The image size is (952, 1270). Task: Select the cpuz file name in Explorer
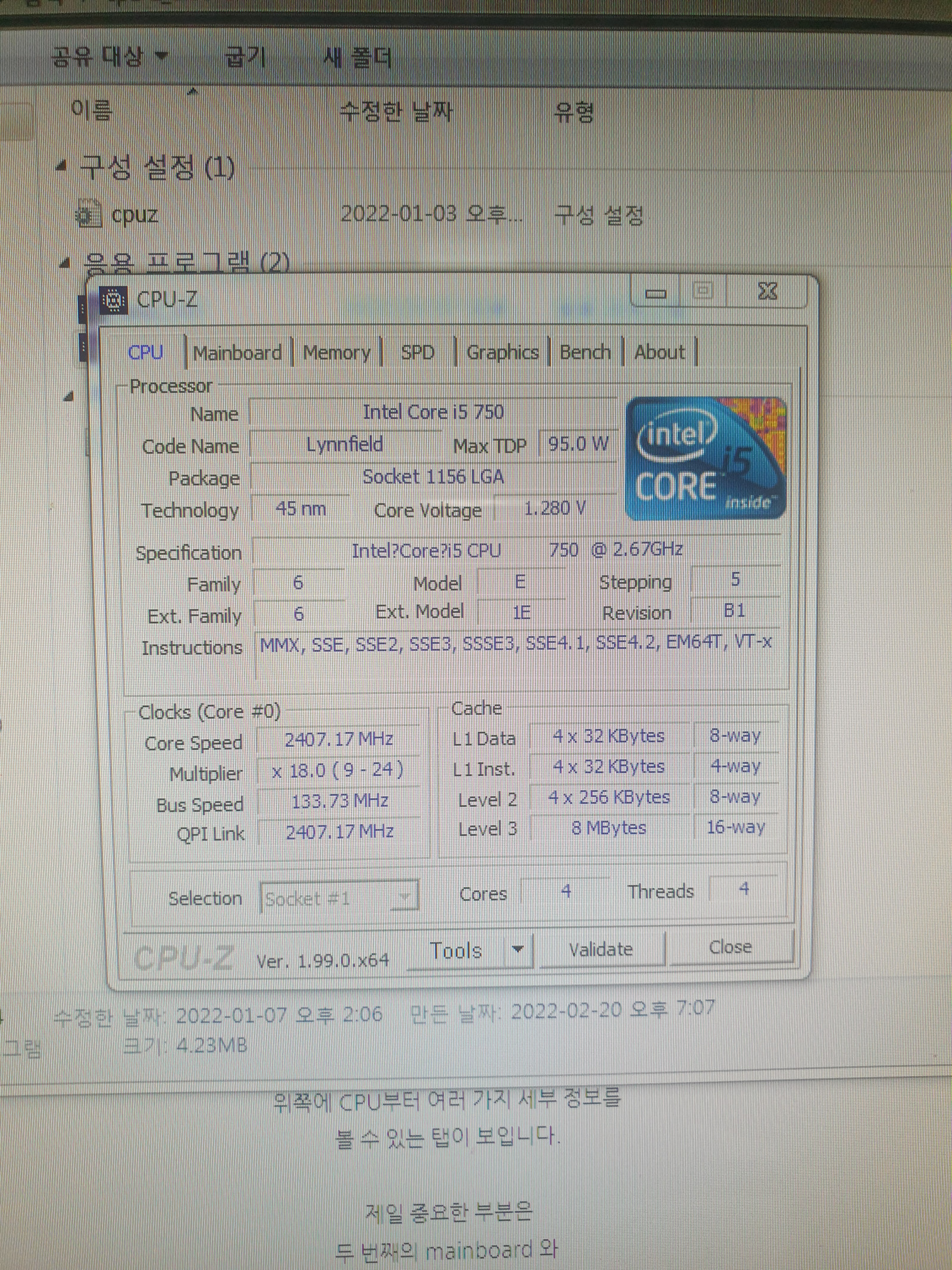[x=135, y=214]
